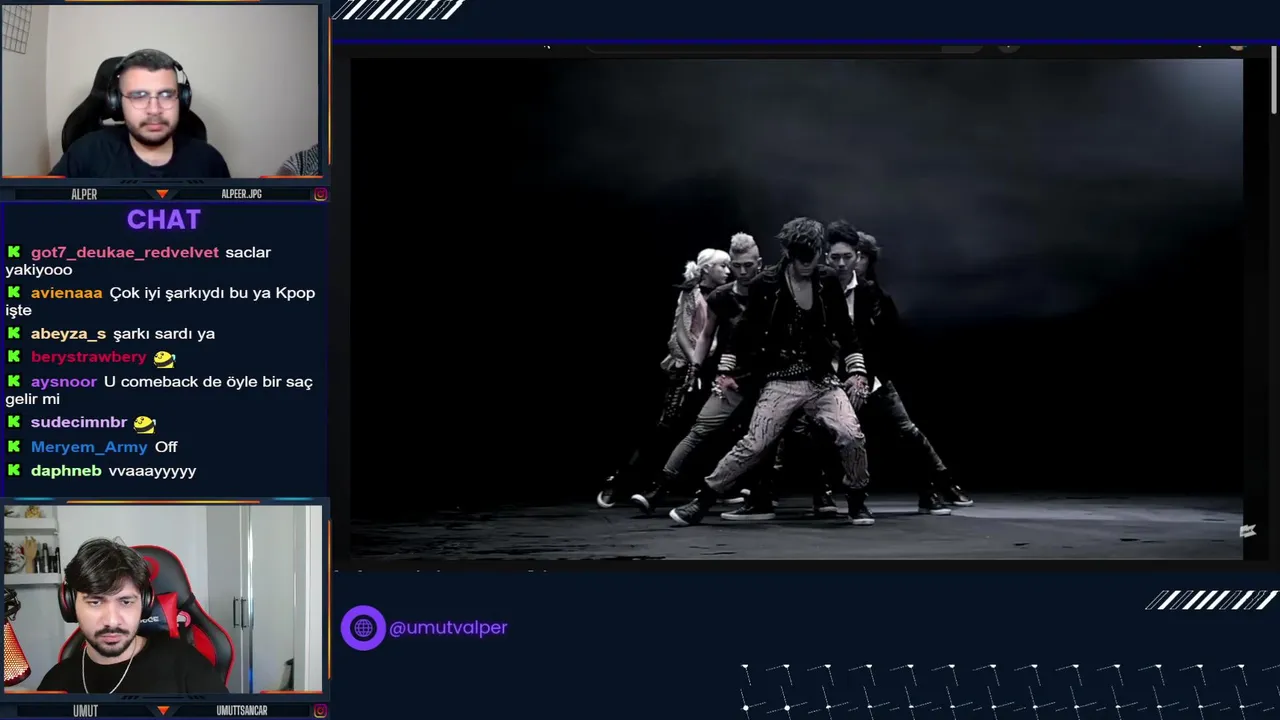
Task: Open abeyza_s's chat username
Action: (x=68, y=334)
